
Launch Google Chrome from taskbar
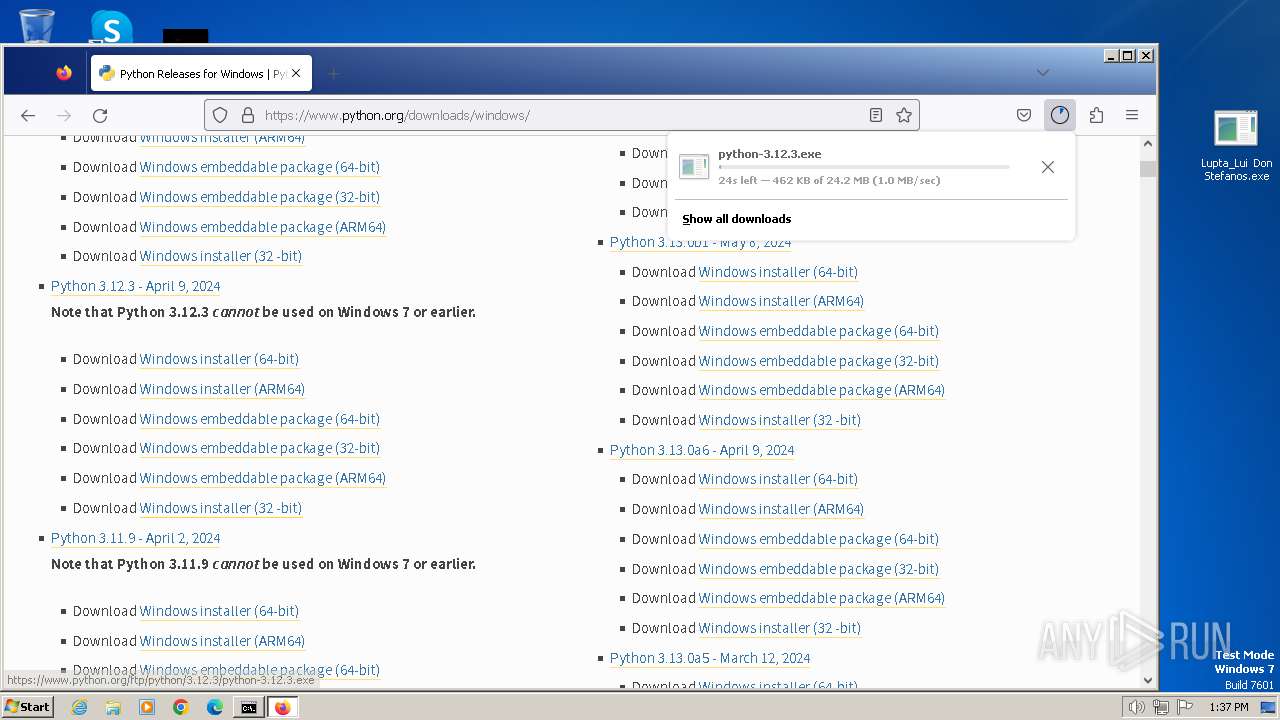click(181, 707)
